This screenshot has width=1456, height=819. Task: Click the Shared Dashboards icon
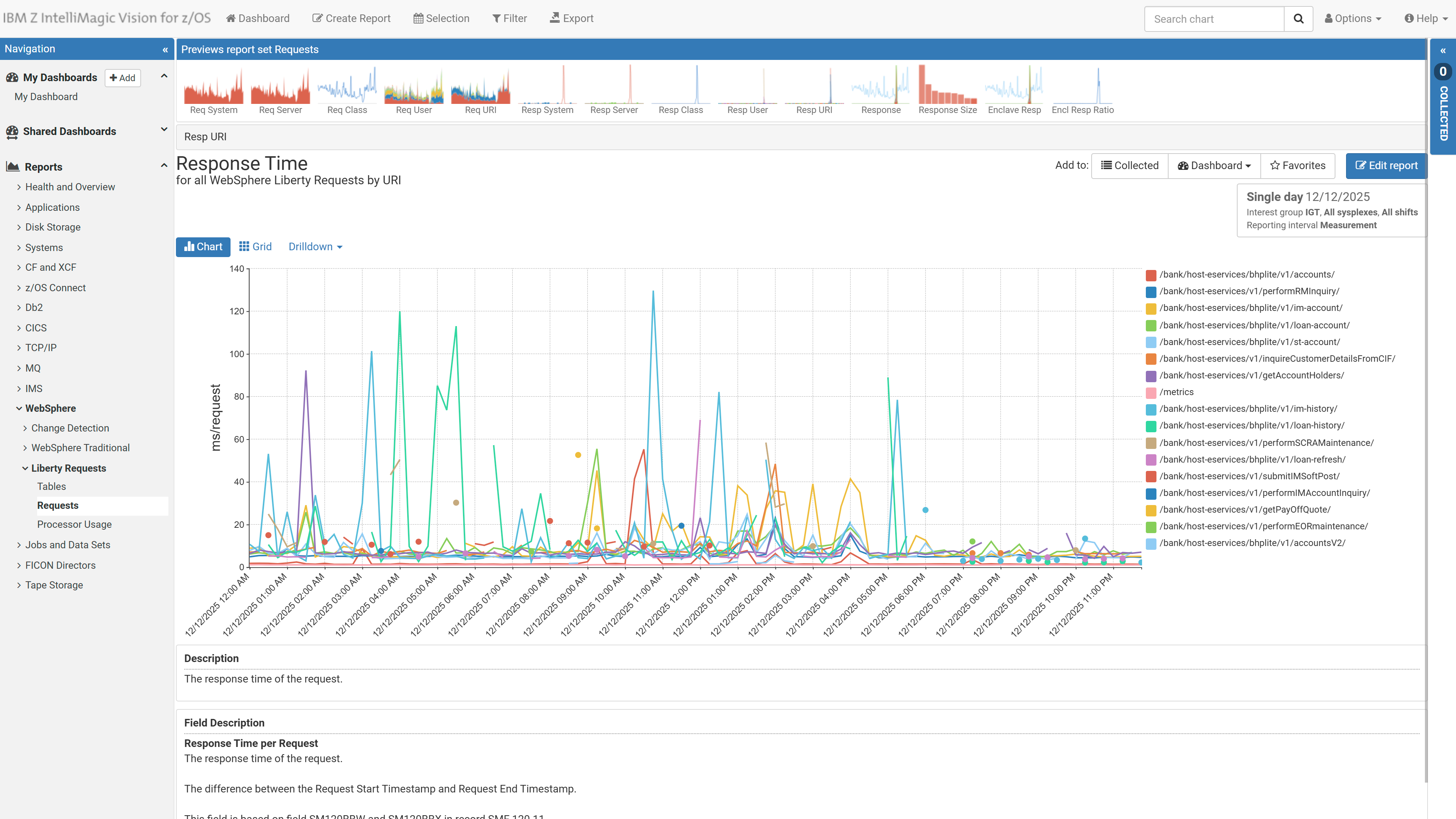pyautogui.click(x=12, y=132)
